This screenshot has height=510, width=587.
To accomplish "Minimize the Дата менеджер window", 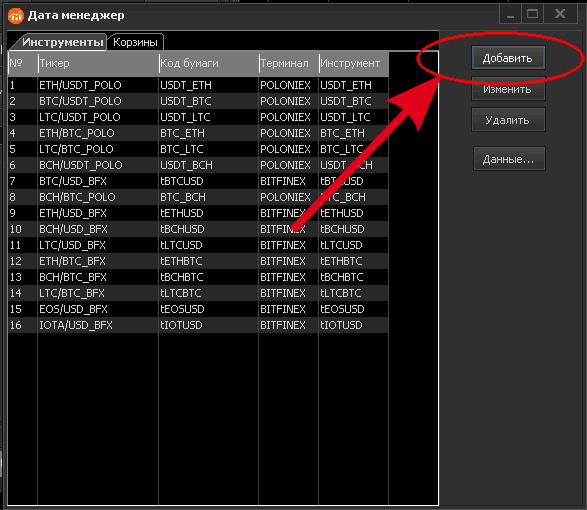I will [510, 14].
